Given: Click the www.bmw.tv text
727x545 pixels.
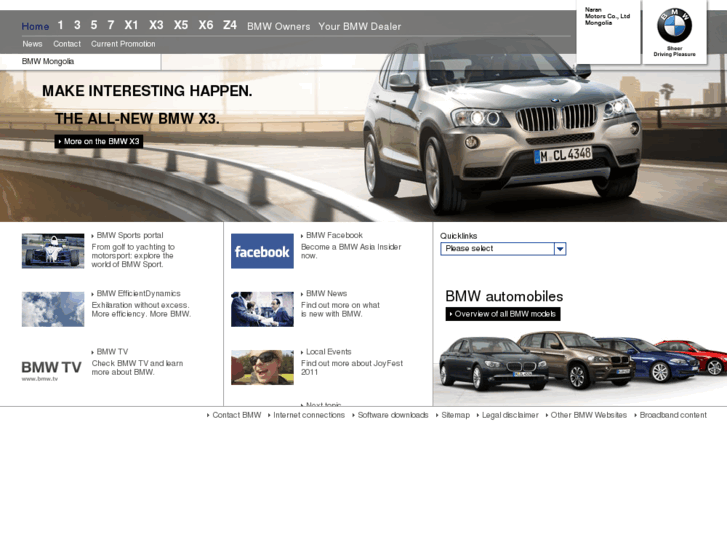Looking at the screenshot, I should point(40,379).
